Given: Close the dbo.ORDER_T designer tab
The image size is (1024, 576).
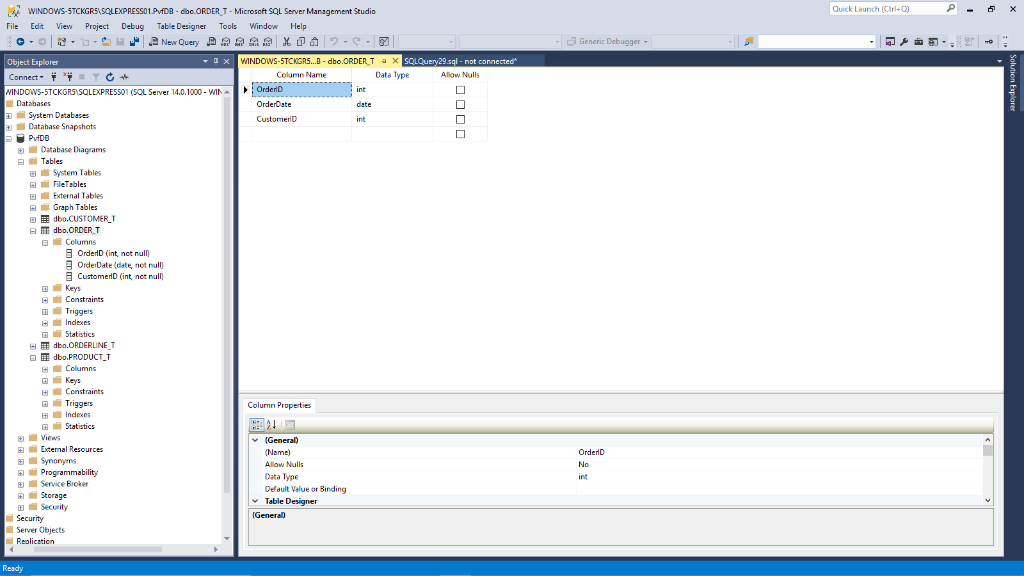Looking at the screenshot, I should point(395,61).
